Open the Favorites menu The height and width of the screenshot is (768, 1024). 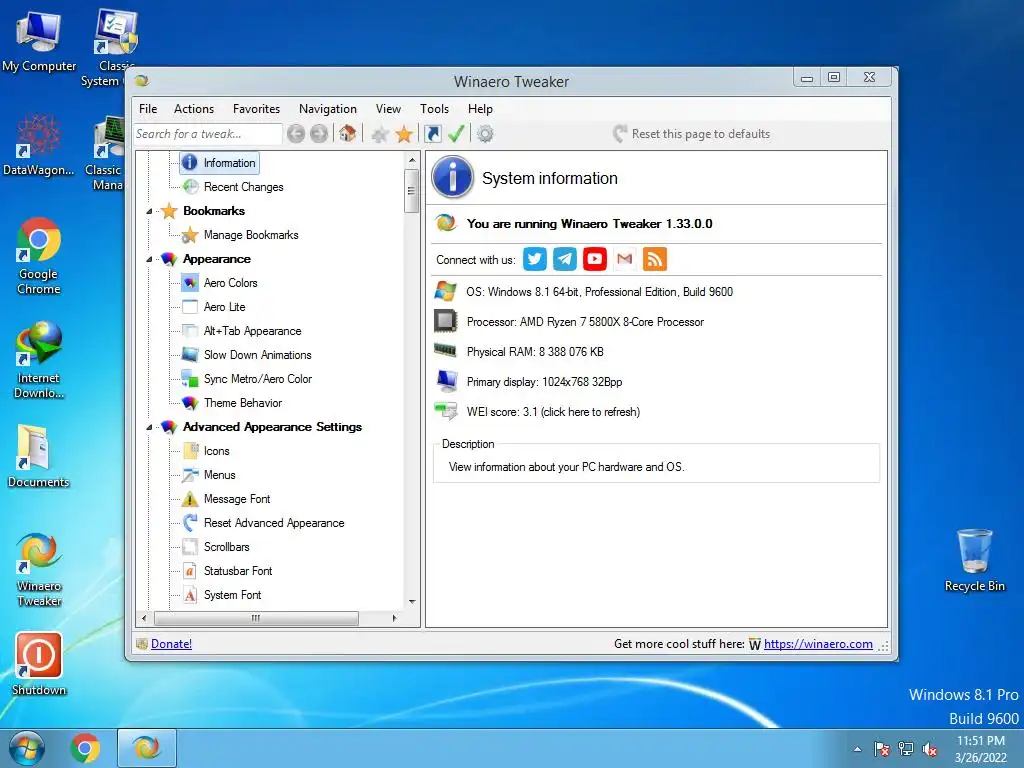257,109
